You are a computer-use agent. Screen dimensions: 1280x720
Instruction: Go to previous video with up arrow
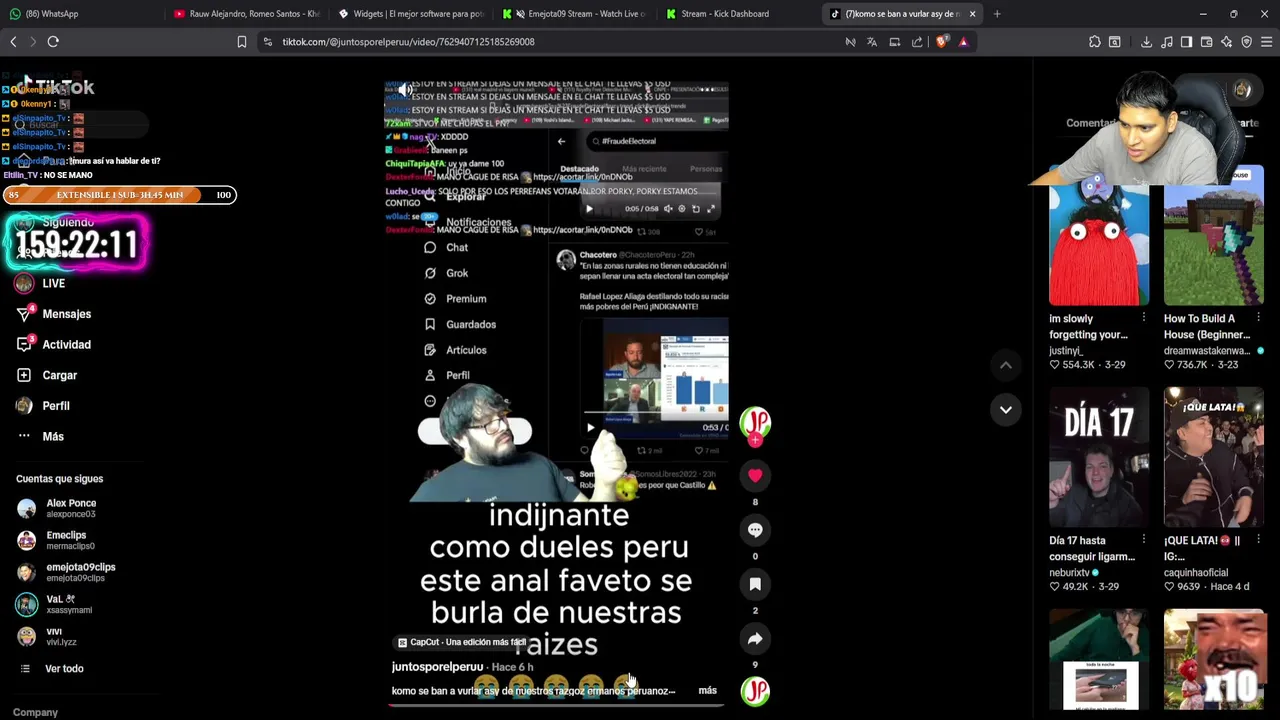coord(1006,366)
